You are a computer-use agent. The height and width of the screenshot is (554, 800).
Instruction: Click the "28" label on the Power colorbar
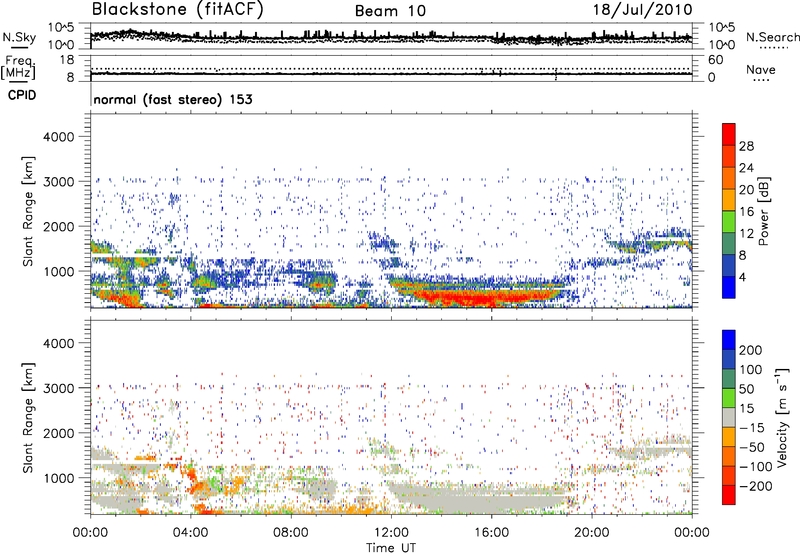[x=746, y=146]
